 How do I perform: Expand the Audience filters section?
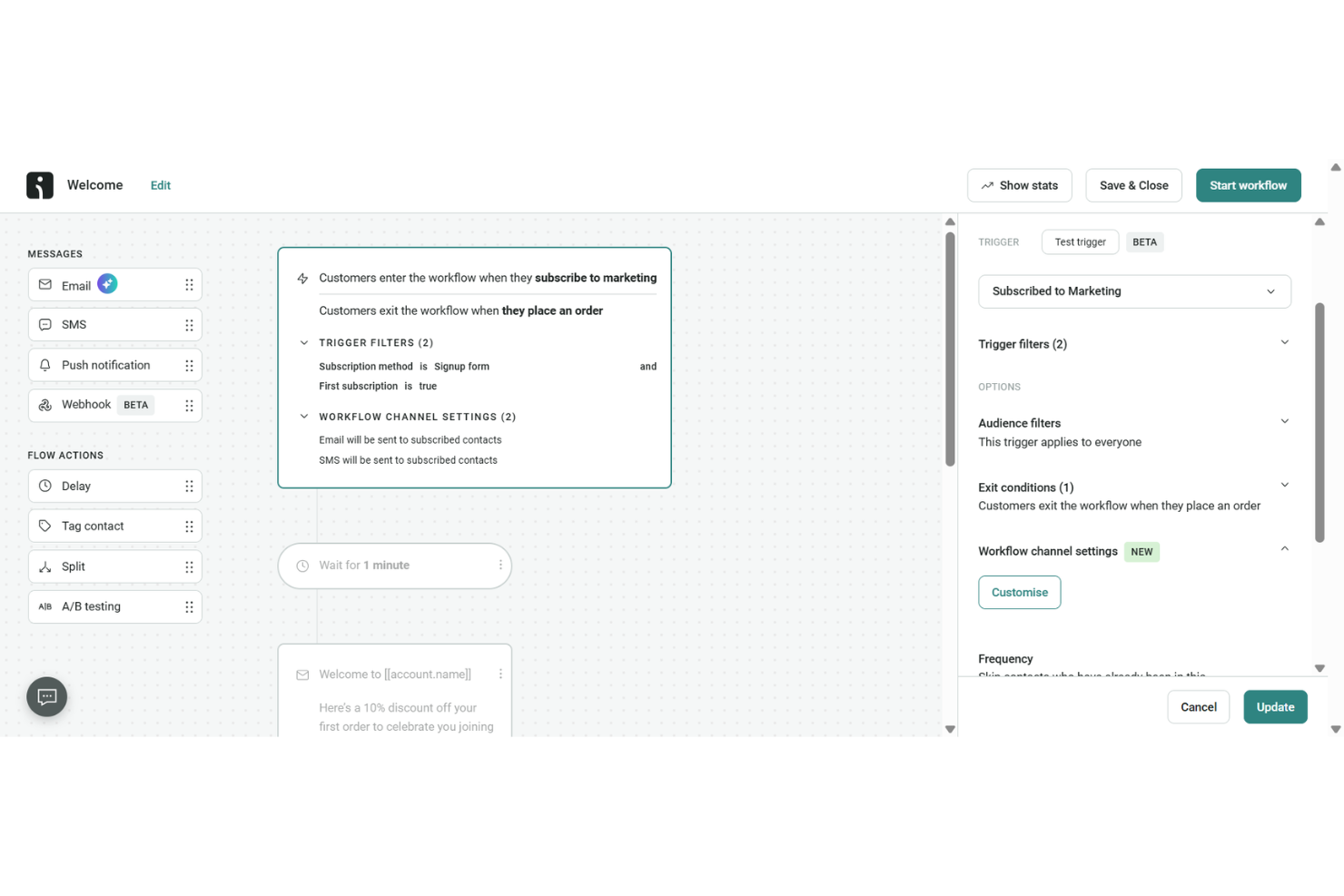[x=1285, y=422]
